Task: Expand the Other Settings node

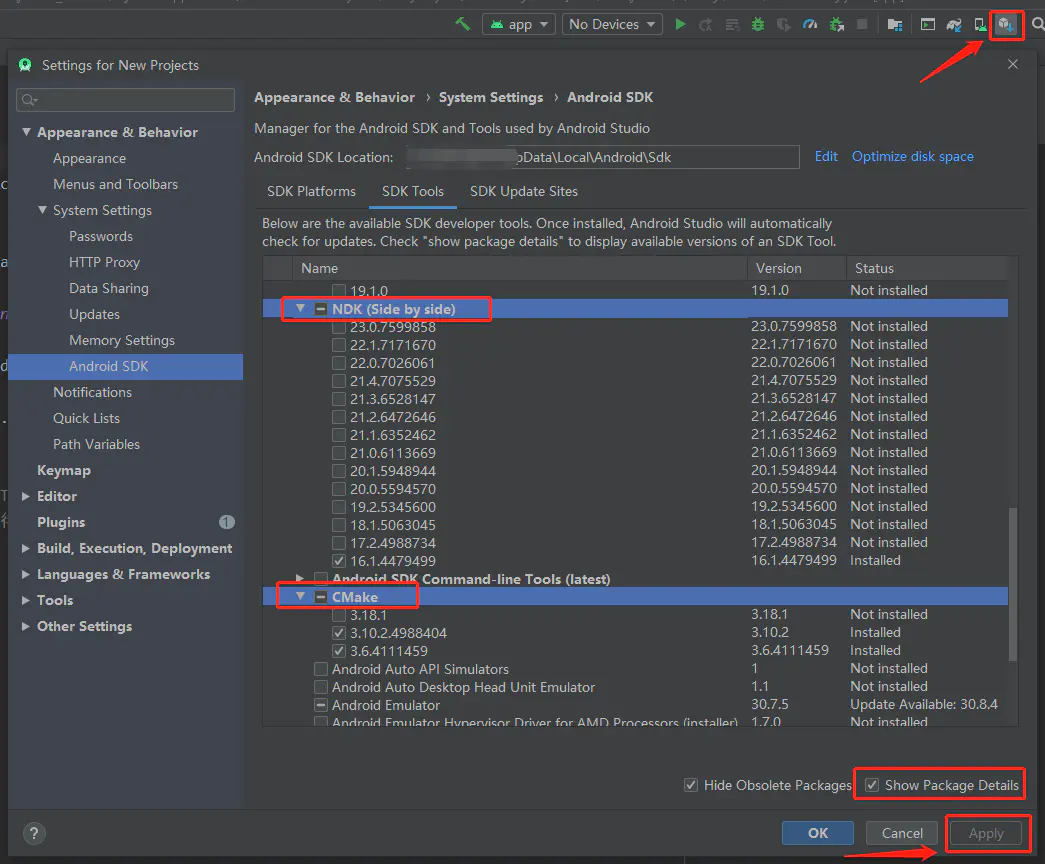Action: 26,626
